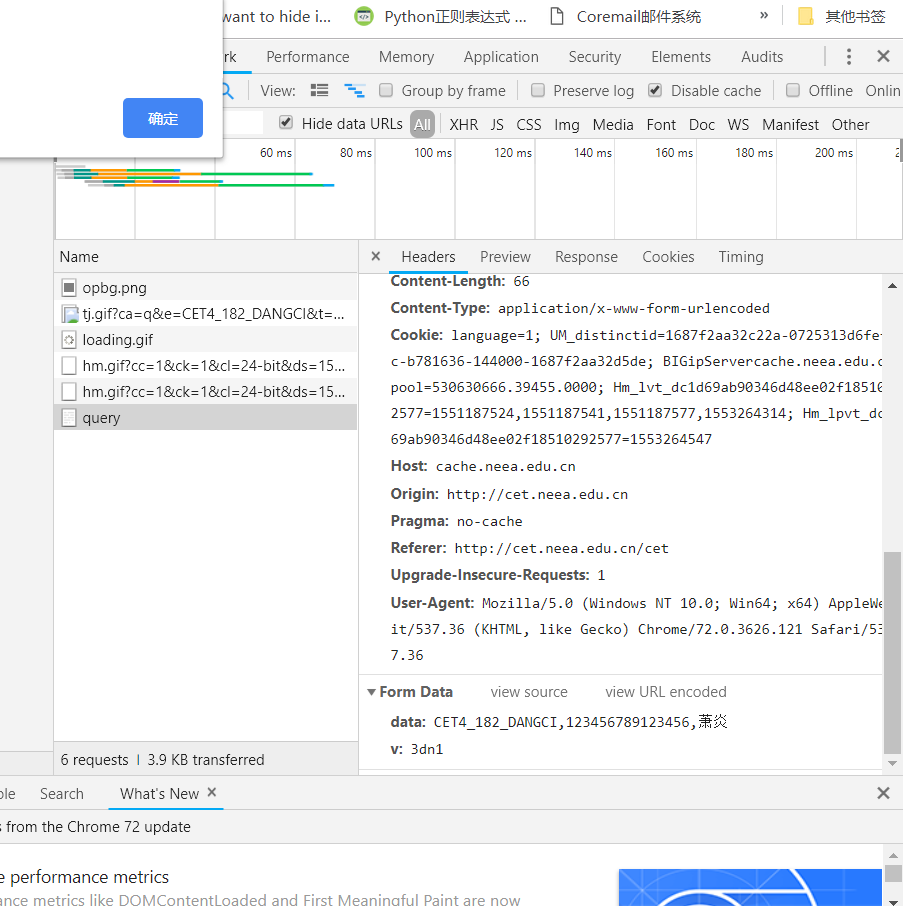The height and width of the screenshot is (906, 903).
Task: Filter requests by JS
Action: point(497,124)
